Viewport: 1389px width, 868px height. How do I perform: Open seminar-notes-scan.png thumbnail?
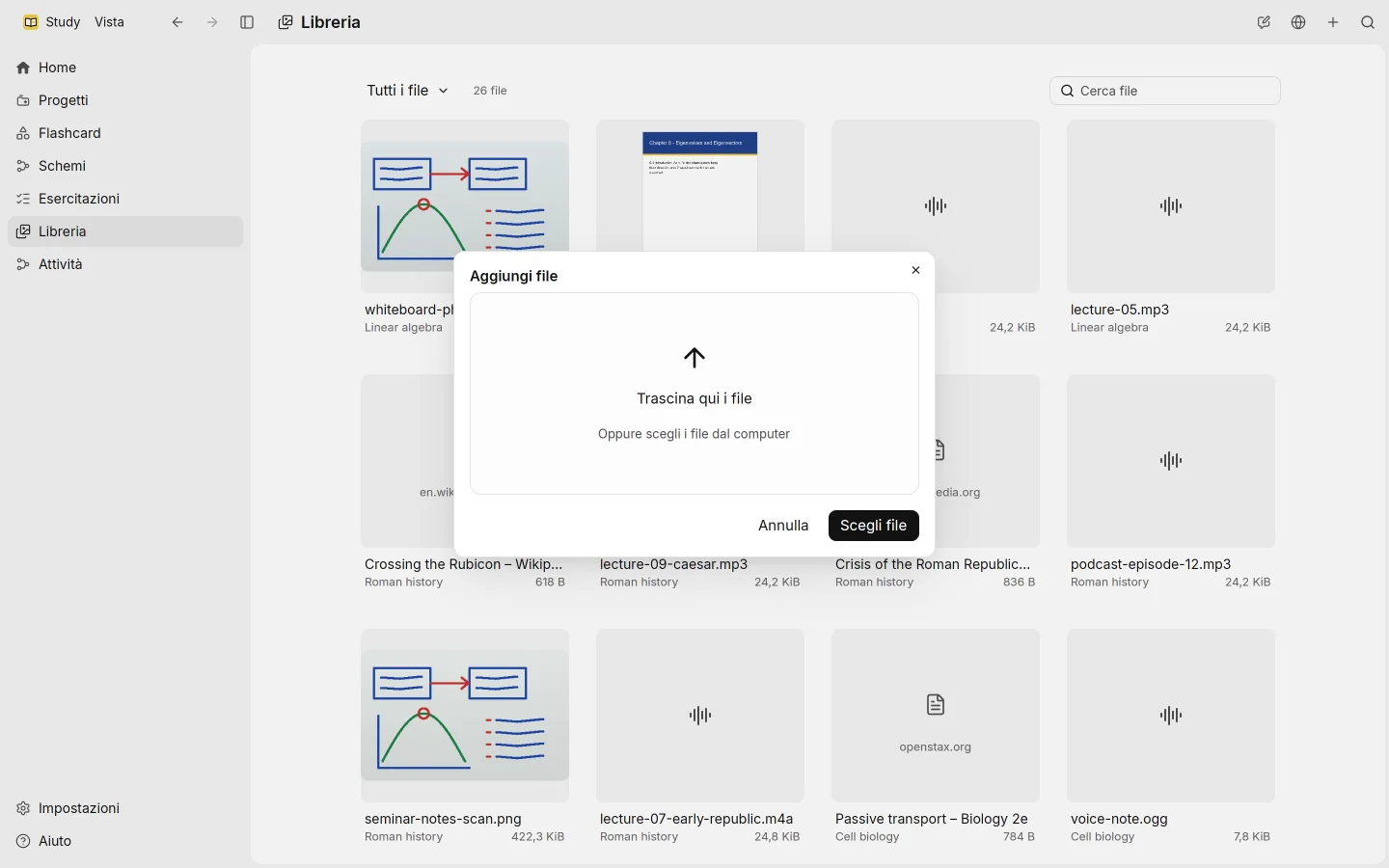click(465, 716)
